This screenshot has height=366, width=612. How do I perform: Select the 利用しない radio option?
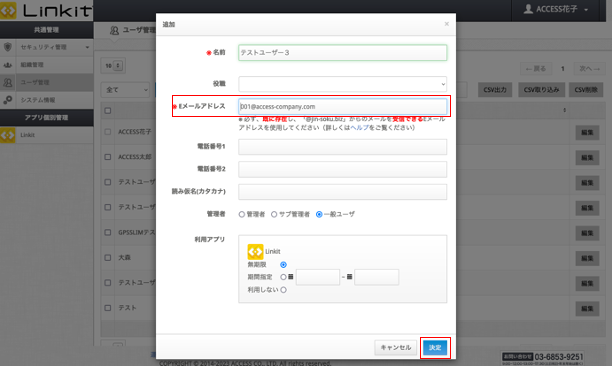pos(283,290)
